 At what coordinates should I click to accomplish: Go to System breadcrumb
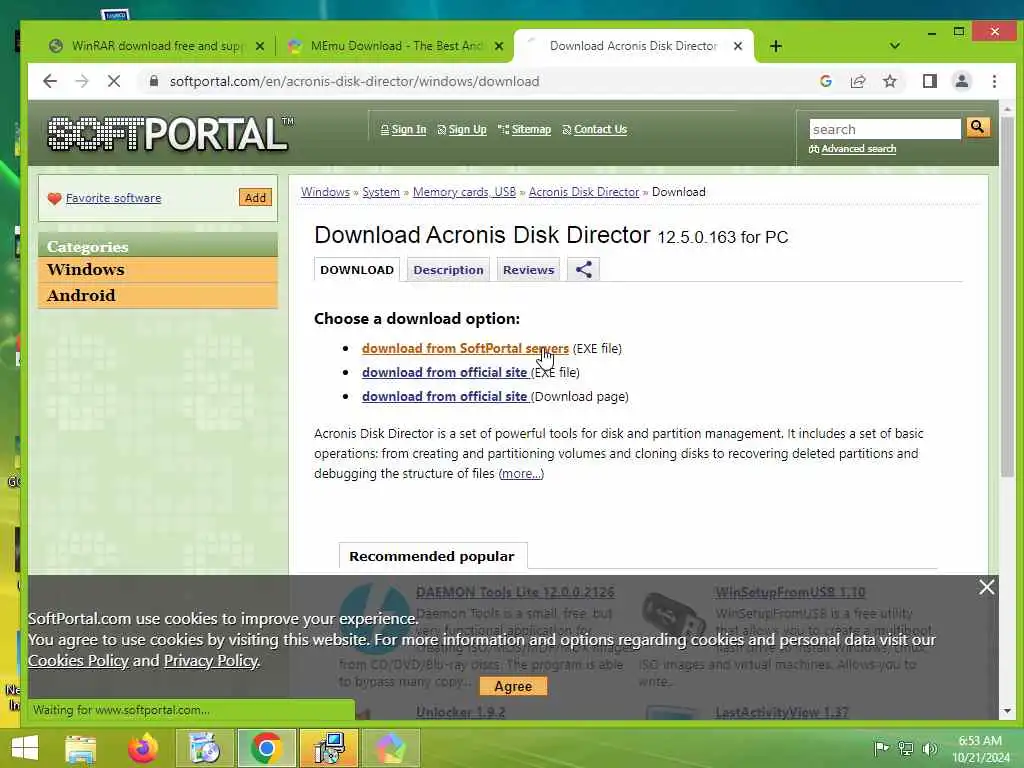pyautogui.click(x=381, y=192)
